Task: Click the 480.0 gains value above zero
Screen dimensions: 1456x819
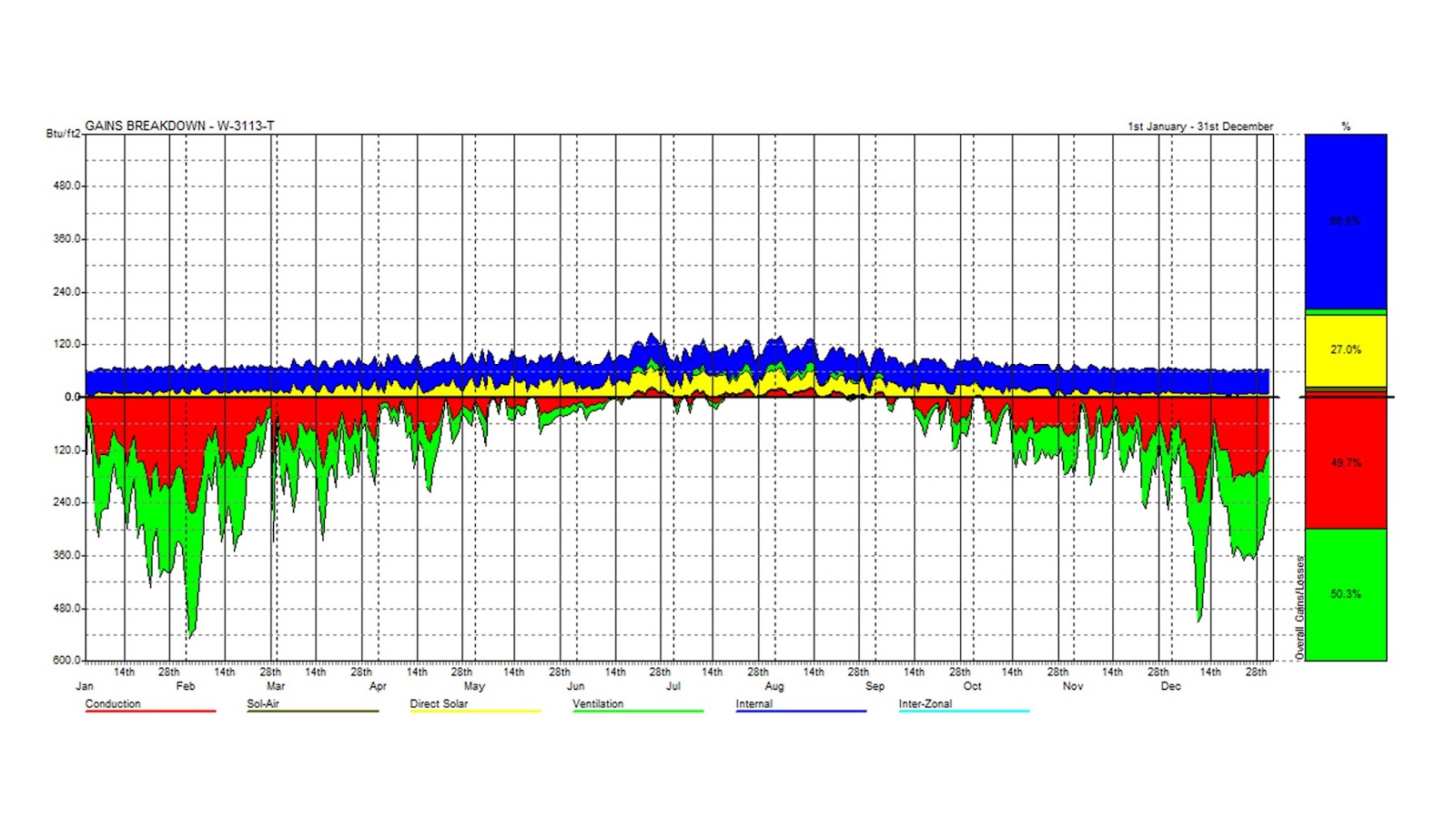Action: click(x=66, y=186)
